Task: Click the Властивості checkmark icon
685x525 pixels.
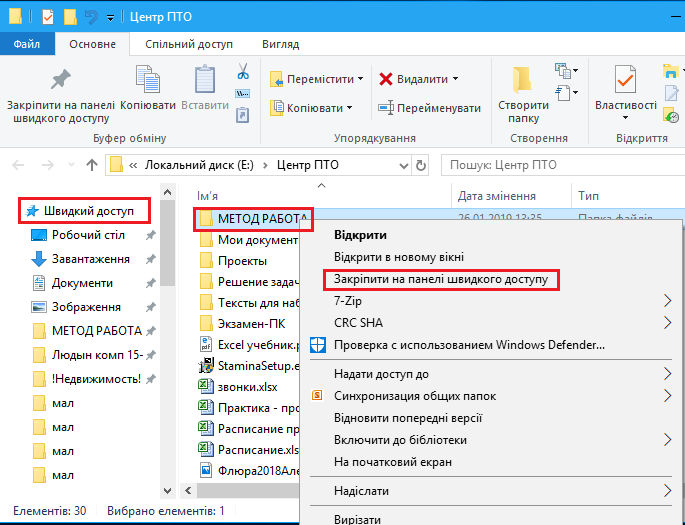Action: click(626, 79)
